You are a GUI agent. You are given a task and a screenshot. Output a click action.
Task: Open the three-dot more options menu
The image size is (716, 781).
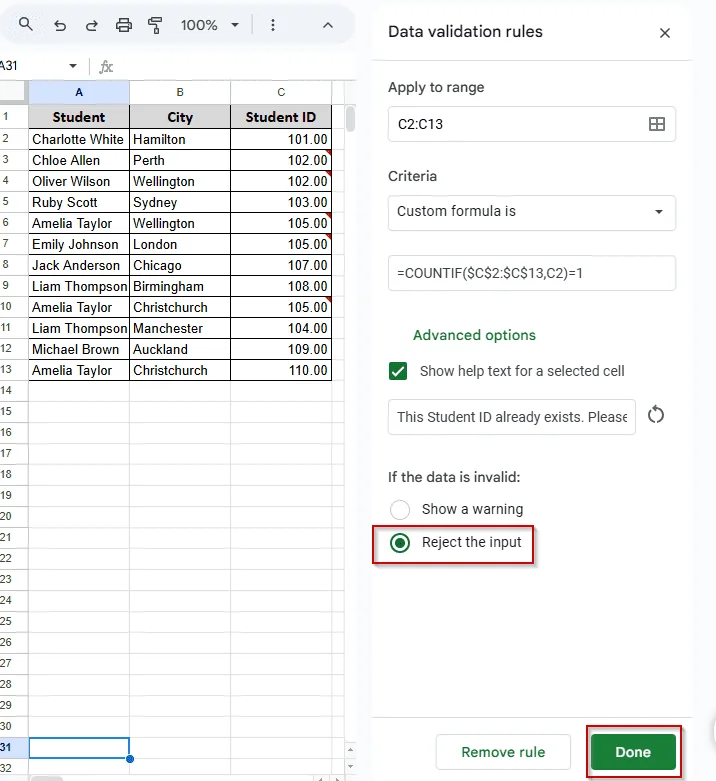coord(272,25)
